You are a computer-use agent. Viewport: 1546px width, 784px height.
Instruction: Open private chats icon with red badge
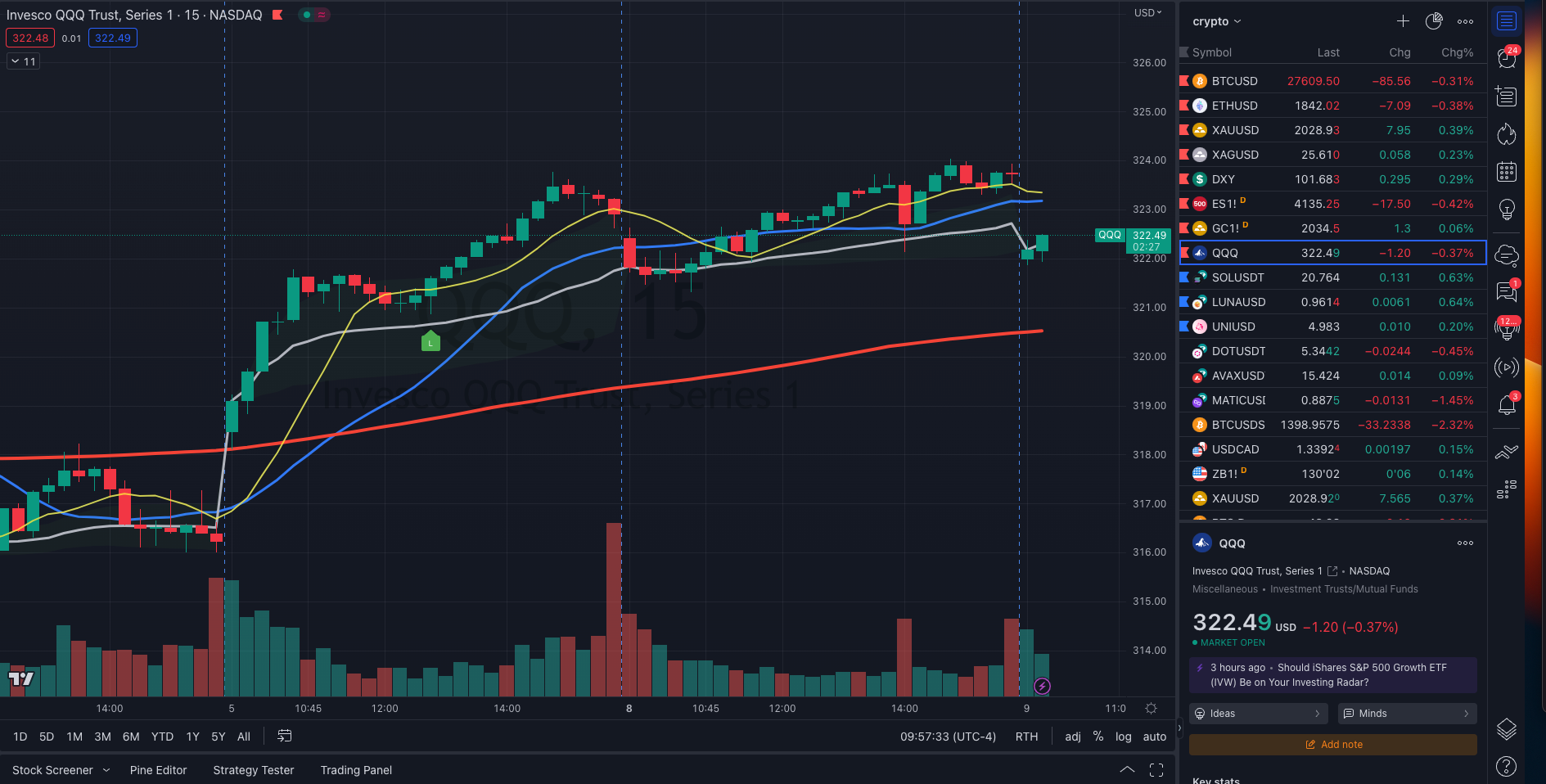[1507, 291]
